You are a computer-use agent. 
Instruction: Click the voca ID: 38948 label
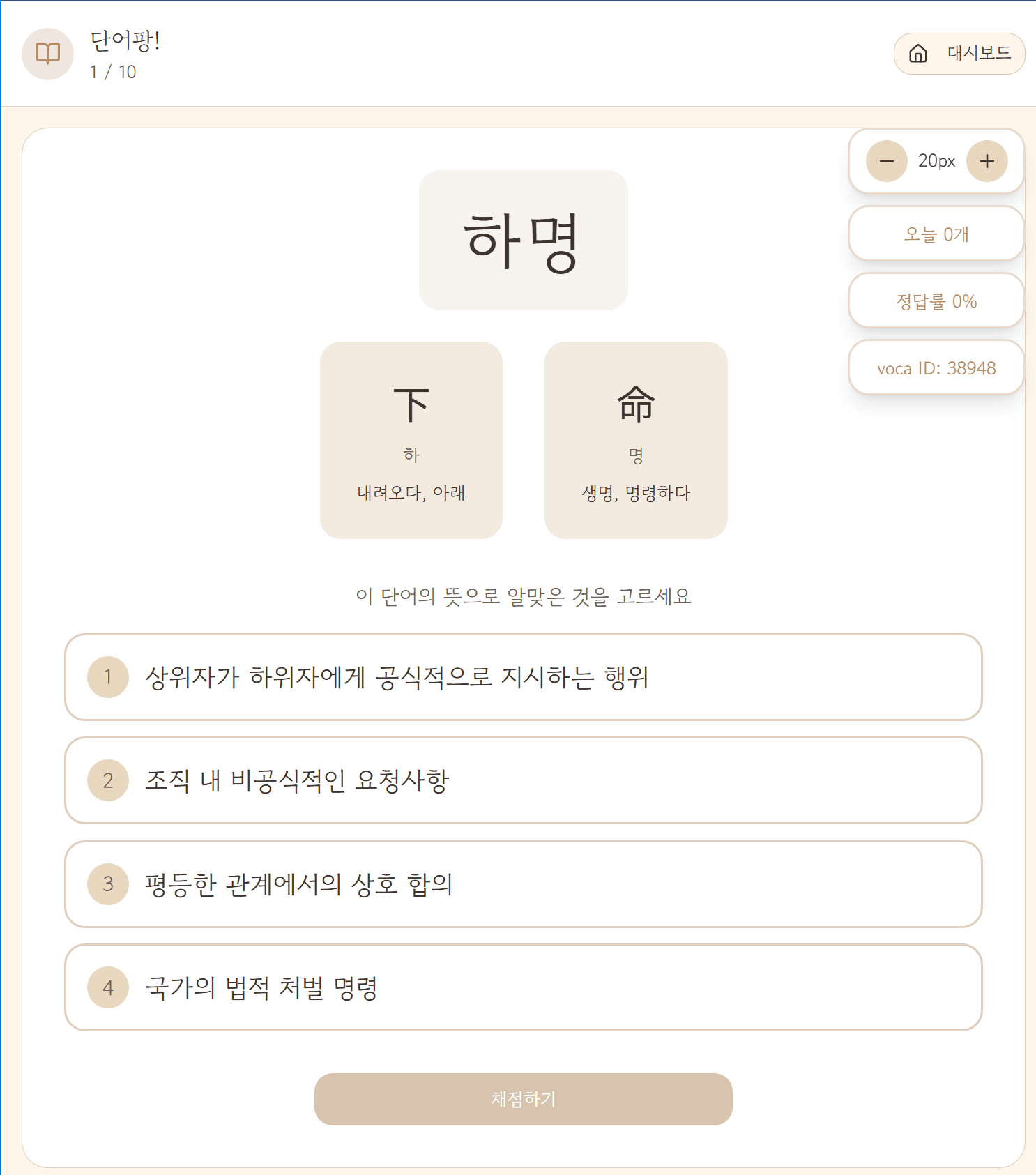936,367
